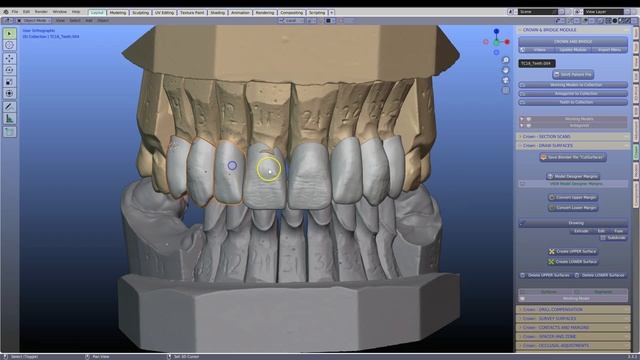Click the Blender logo icon
Screen dimensions: 640x360
pos(6,12)
